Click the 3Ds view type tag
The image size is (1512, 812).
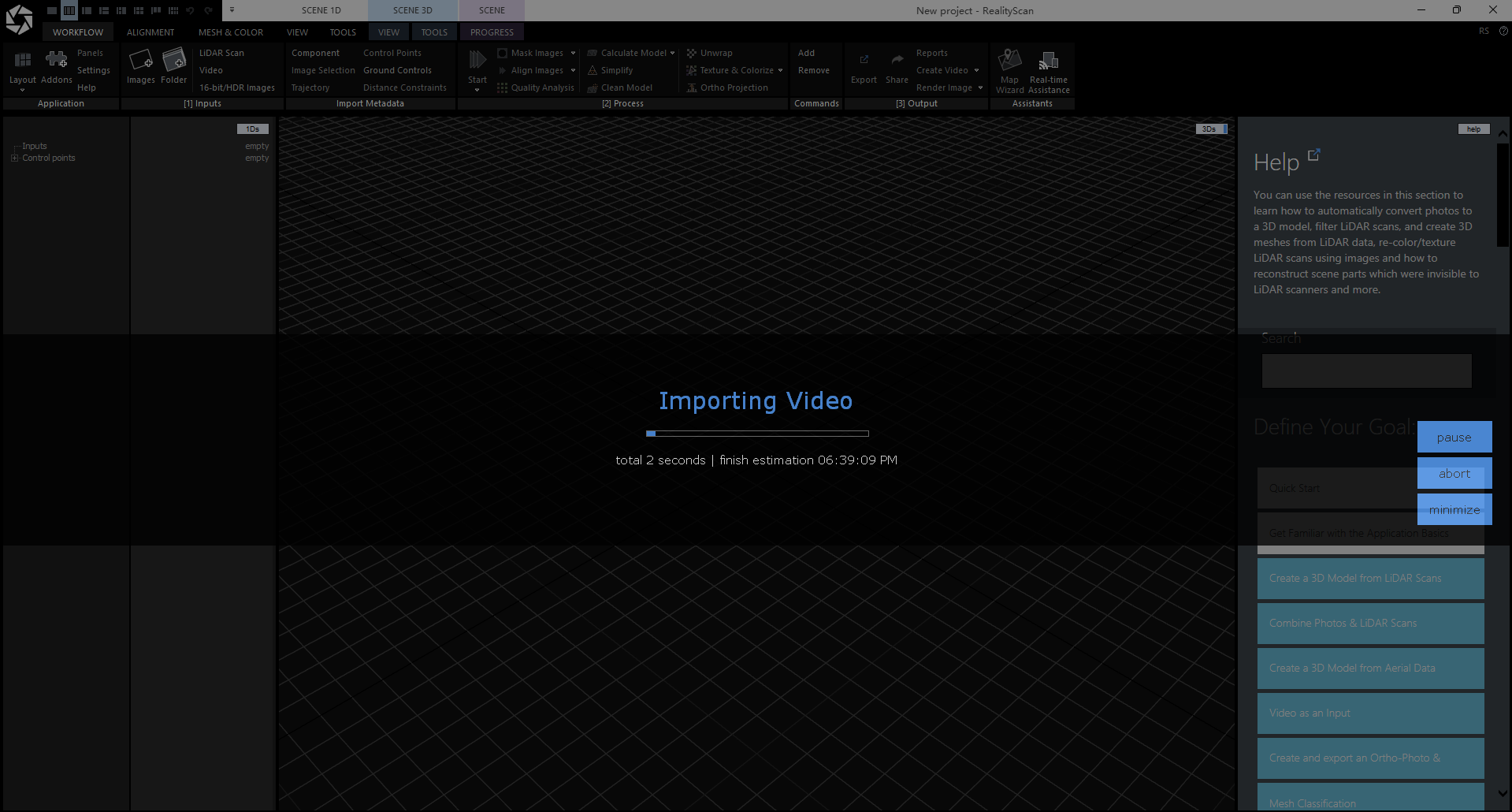1211,129
